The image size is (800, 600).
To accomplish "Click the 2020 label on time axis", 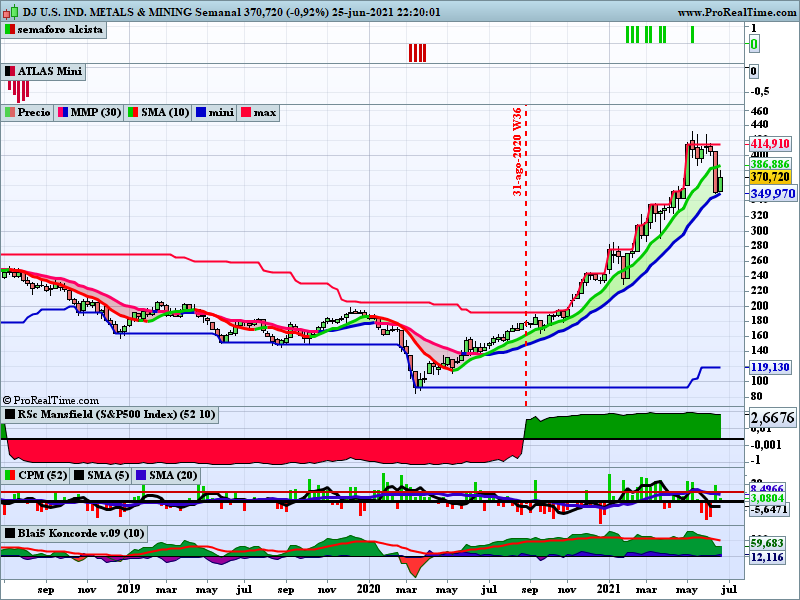I will 368,589.
